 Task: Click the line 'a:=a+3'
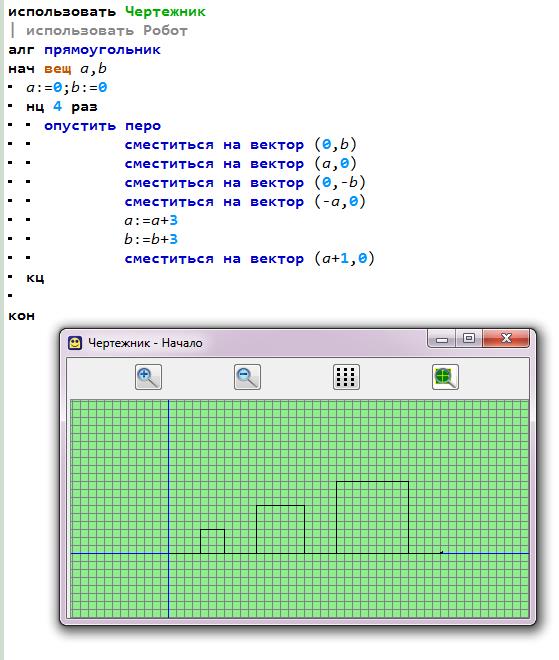click(x=151, y=220)
